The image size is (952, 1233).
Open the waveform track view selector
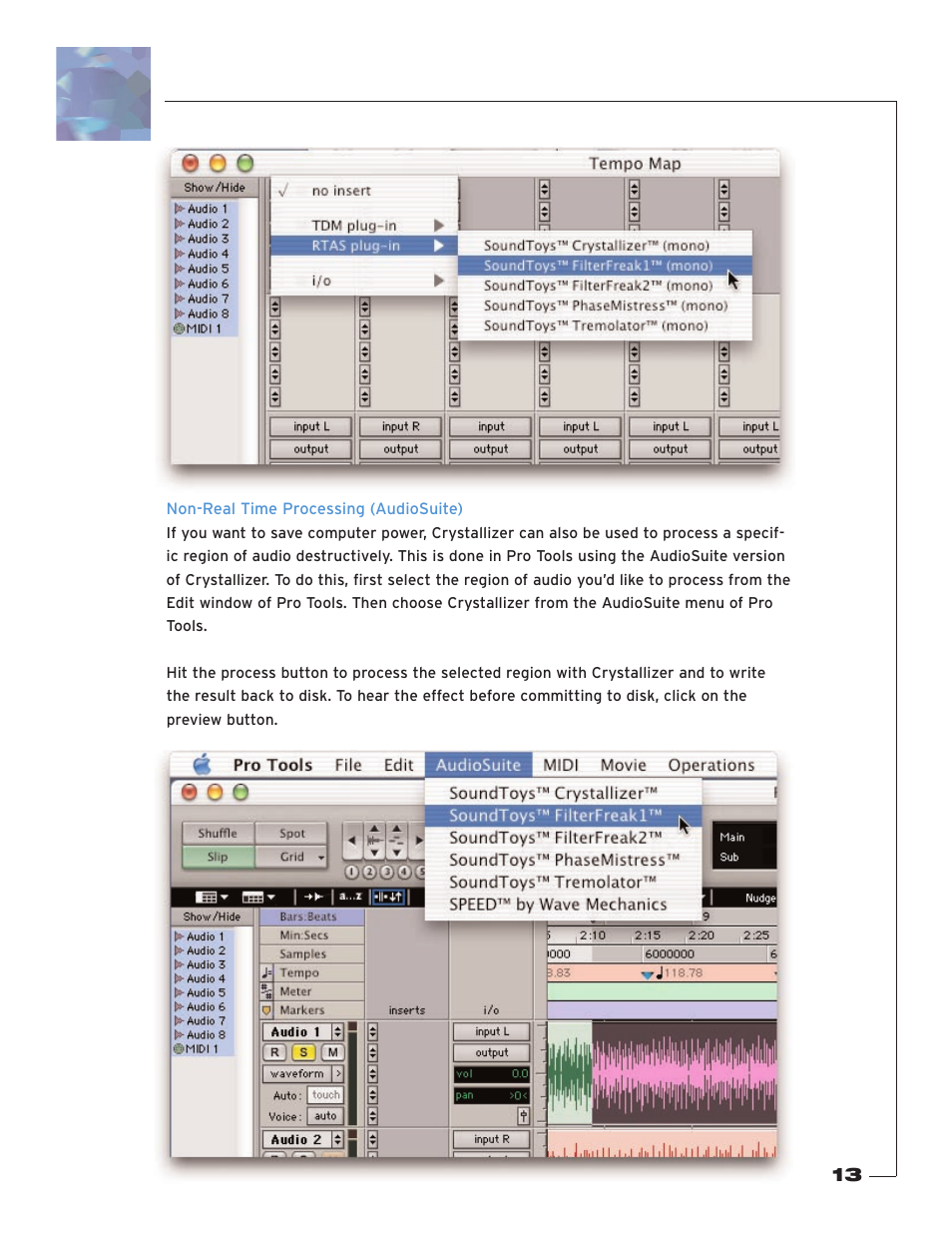pyautogui.click(x=304, y=1074)
